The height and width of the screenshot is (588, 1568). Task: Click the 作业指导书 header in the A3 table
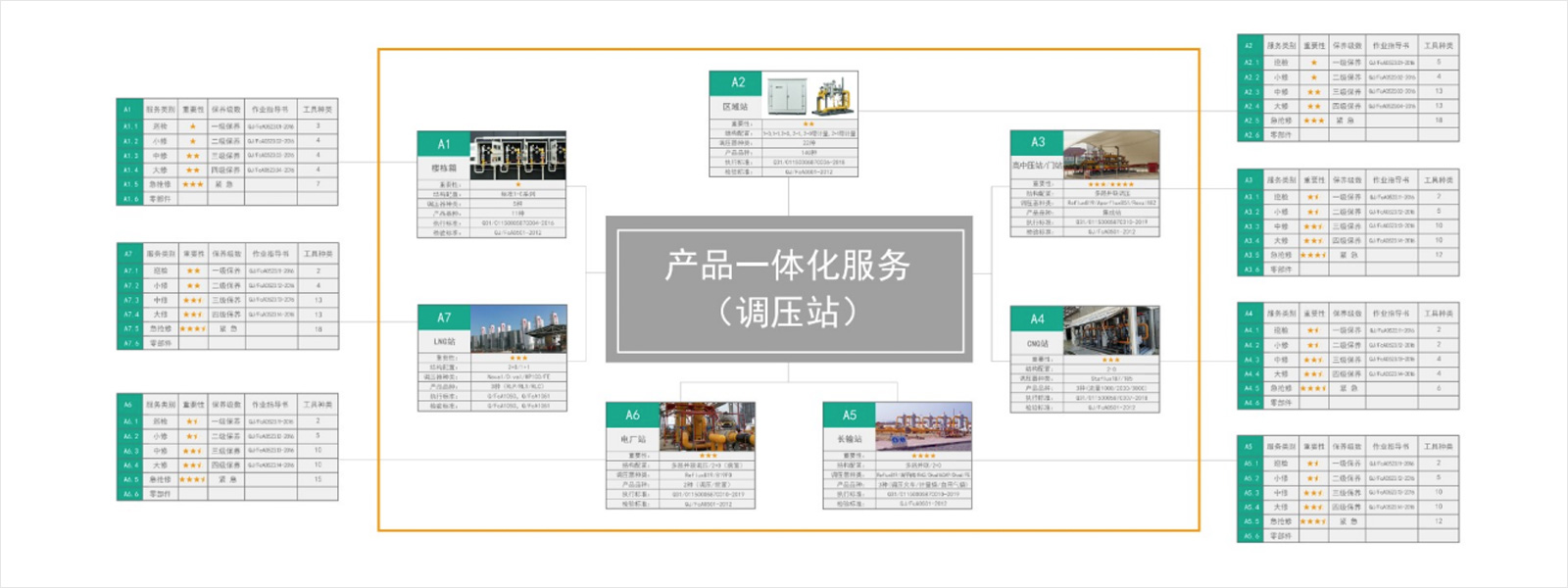coord(1392,180)
